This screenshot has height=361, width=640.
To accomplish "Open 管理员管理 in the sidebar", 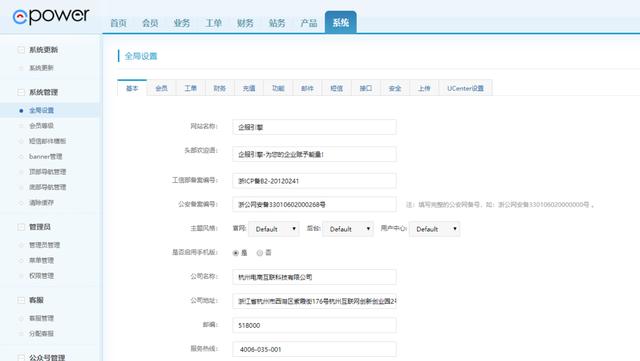I will 44,245.
